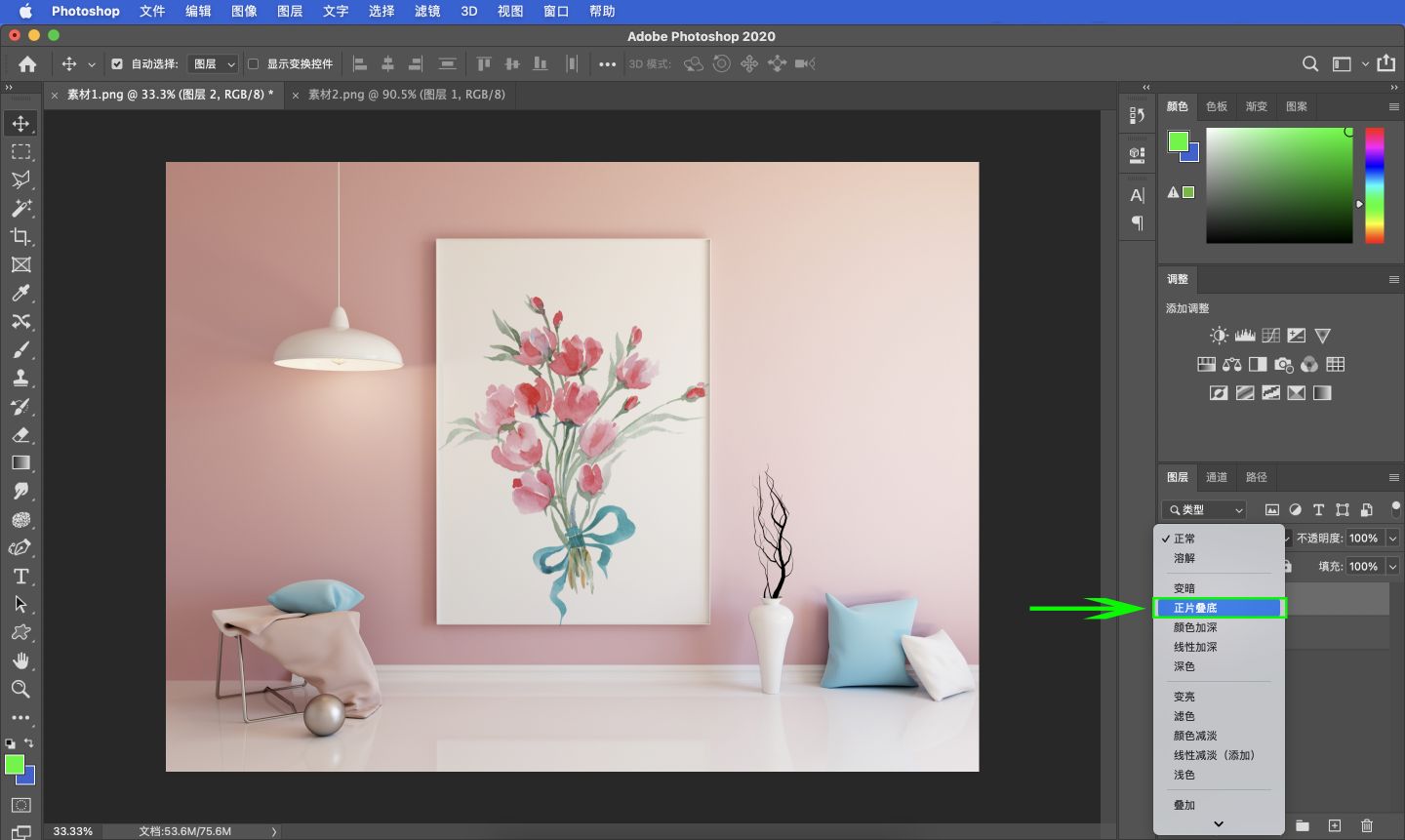Viewport: 1405px width, 840px height.
Task: Open the 自动选择 target dropdown
Action: pos(212,63)
